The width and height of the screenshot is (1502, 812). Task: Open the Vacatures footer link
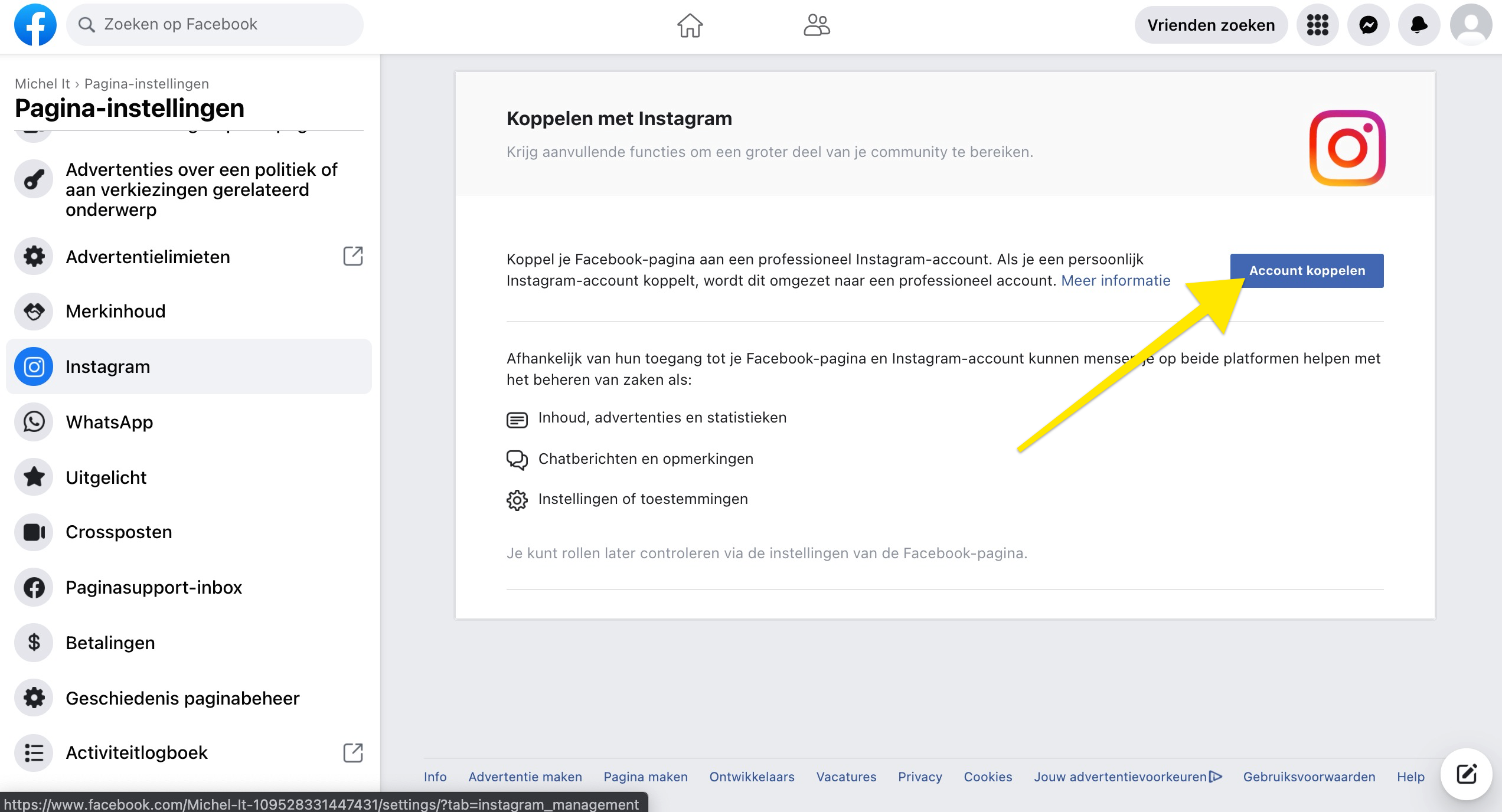point(846,777)
